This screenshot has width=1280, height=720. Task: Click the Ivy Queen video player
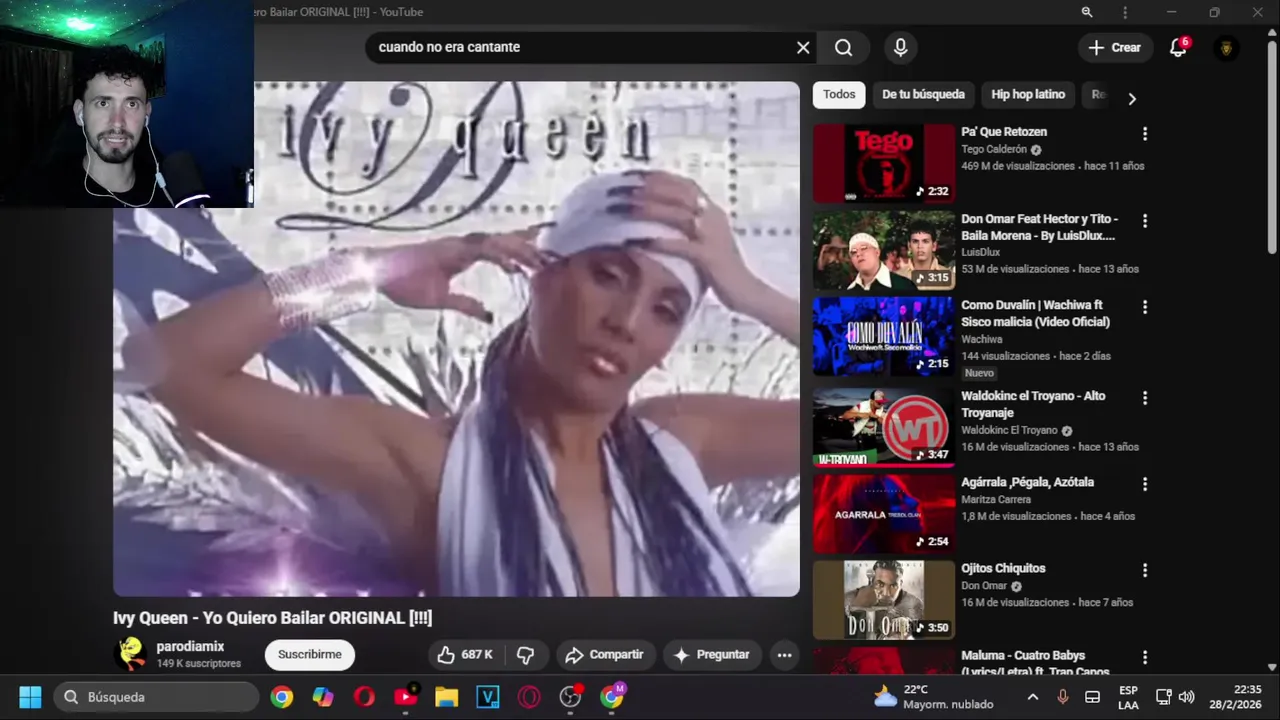[456, 338]
